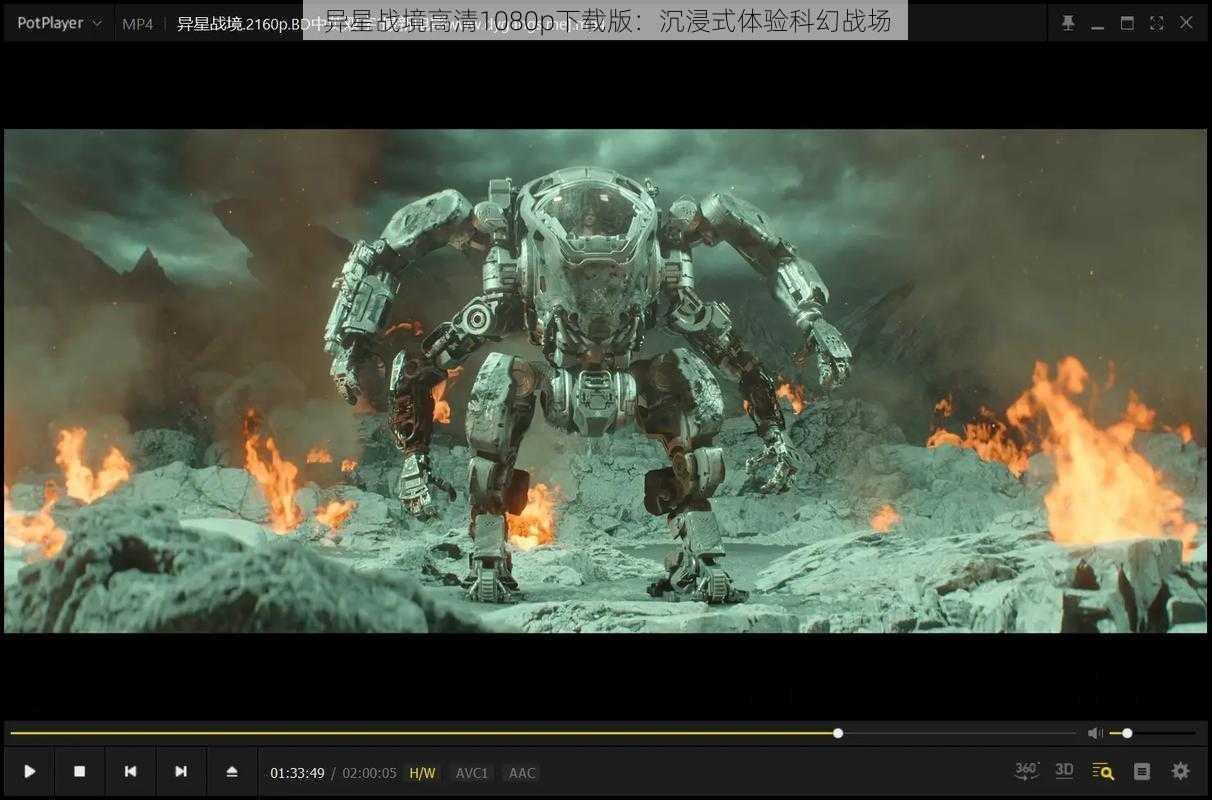This screenshot has width=1212, height=800.
Task: Click the MP4 format label
Action: 138,24
